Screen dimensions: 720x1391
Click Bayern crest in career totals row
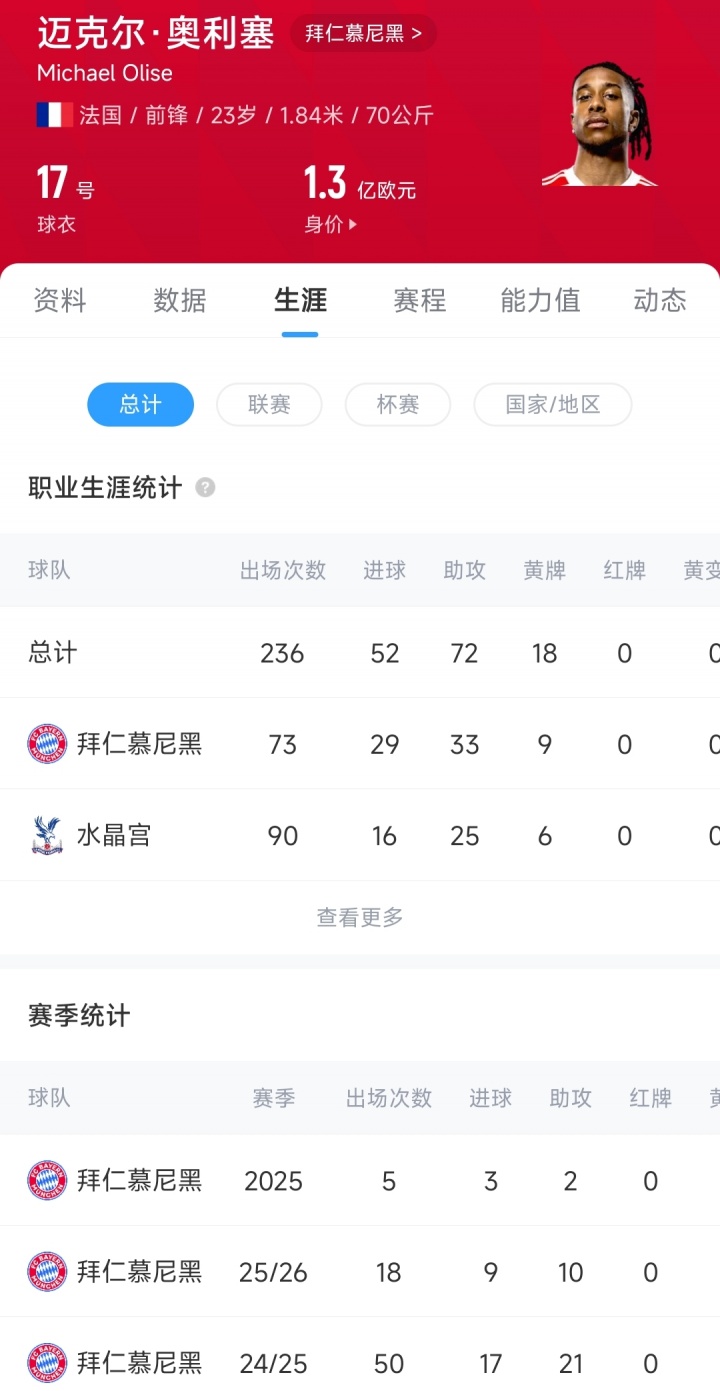point(47,744)
